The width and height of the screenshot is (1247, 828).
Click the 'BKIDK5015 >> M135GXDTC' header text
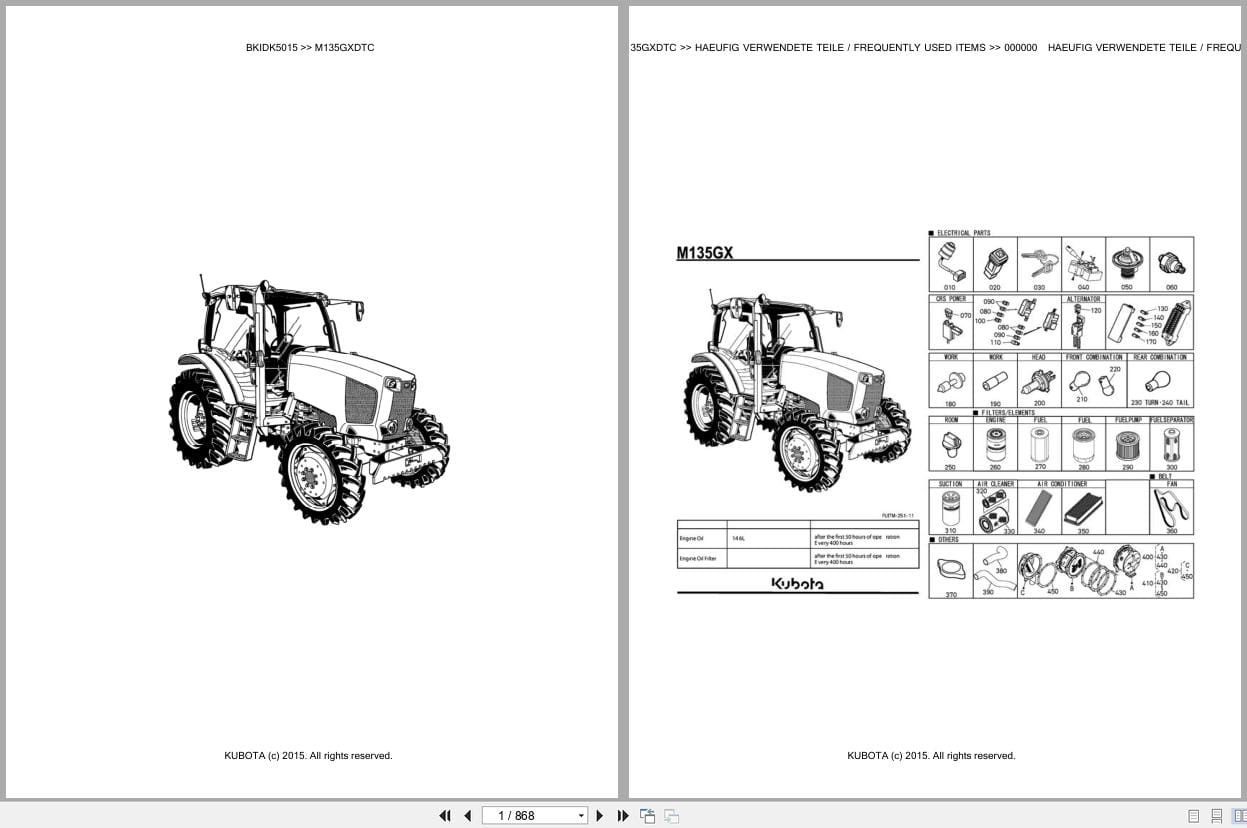[310, 47]
